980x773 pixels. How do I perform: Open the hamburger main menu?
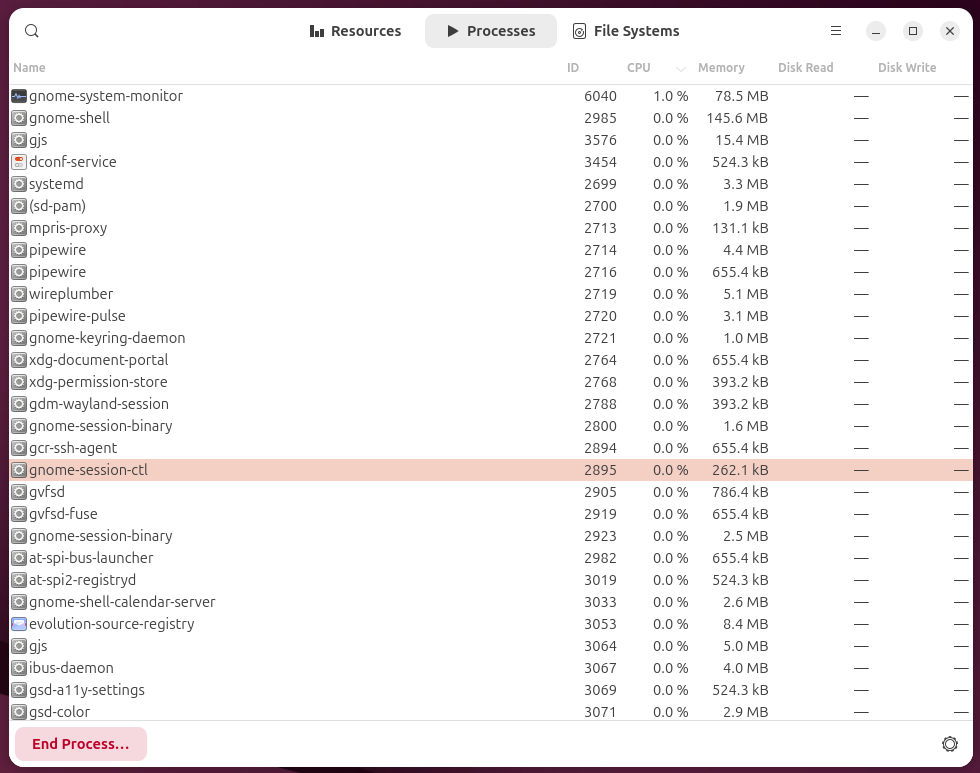pos(836,31)
